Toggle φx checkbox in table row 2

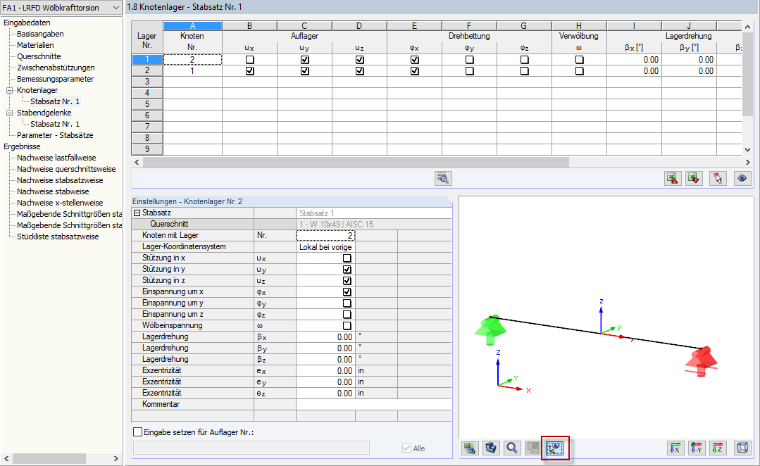pyautogui.click(x=414, y=71)
